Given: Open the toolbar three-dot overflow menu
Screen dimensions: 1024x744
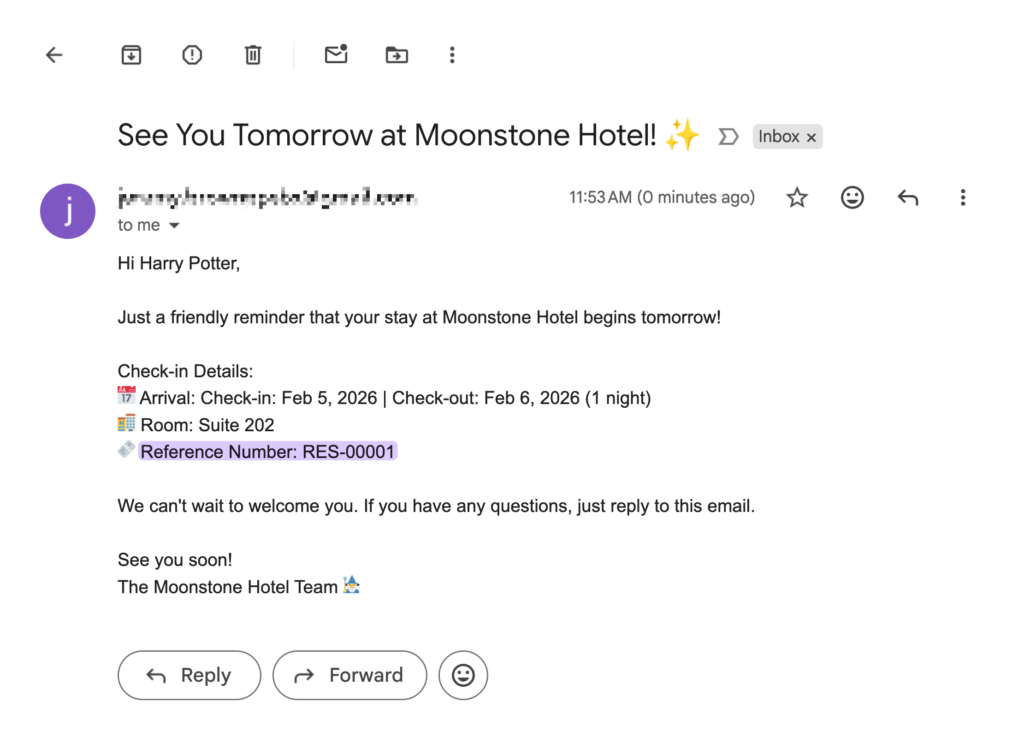Looking at the screenshot, I should pos(452,55).
